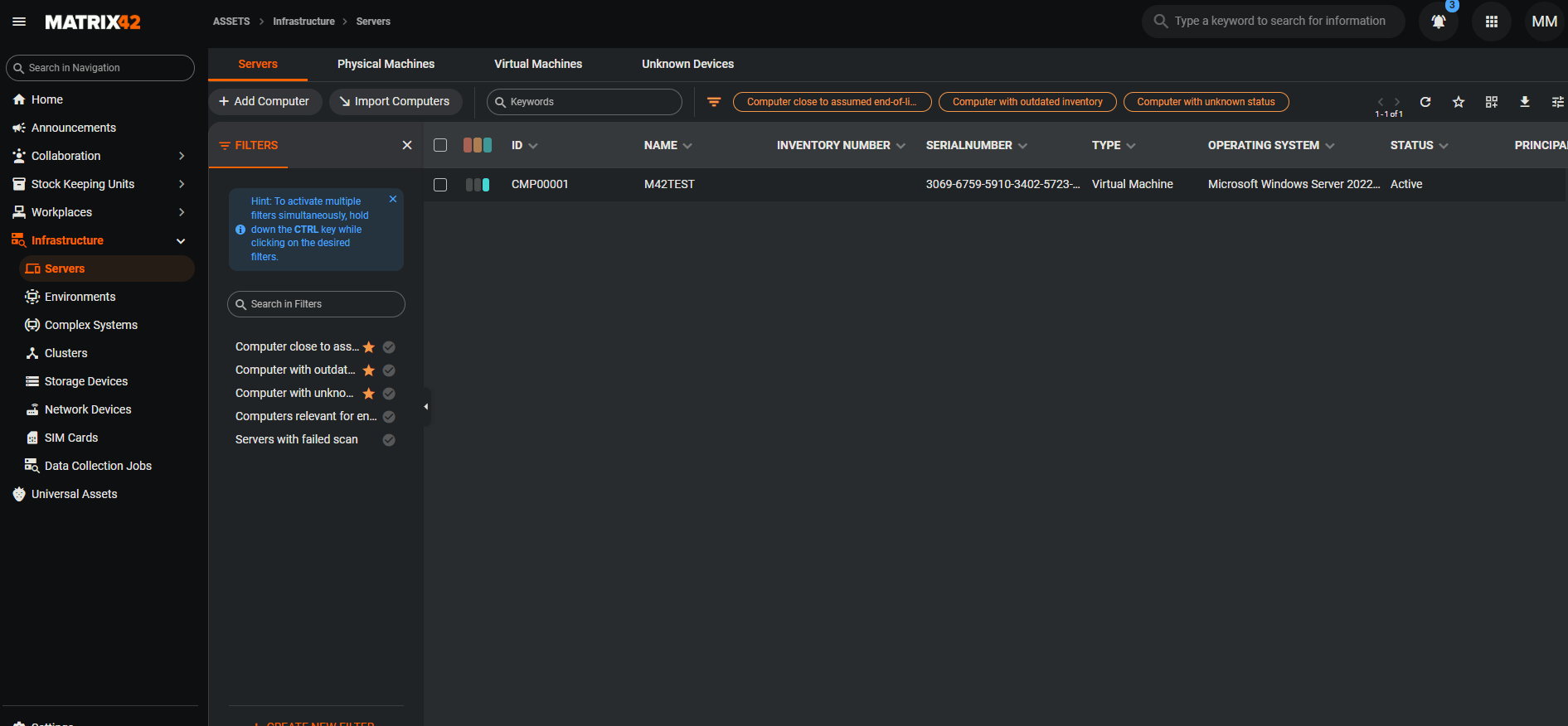Click the Import Computers button
This screenshot has width=1568, height=726.
tap(396, 101)
